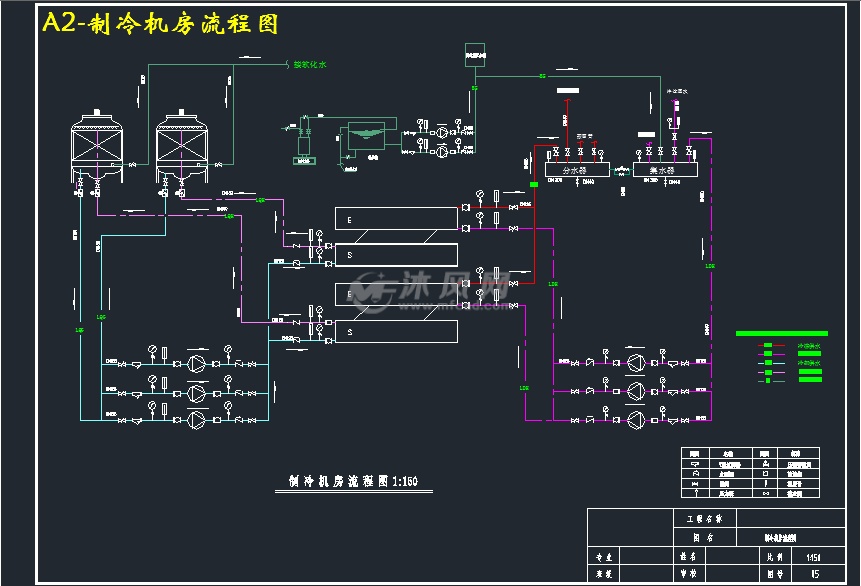Select the expansion tank box at top

[x=475, y=55]
